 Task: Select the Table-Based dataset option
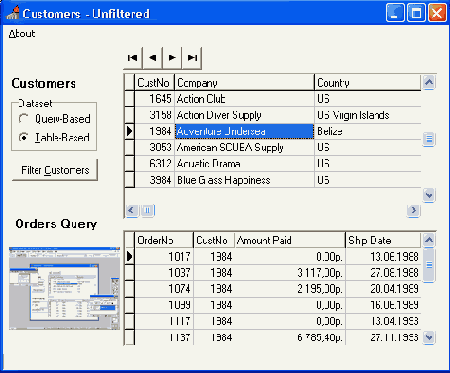55,137
